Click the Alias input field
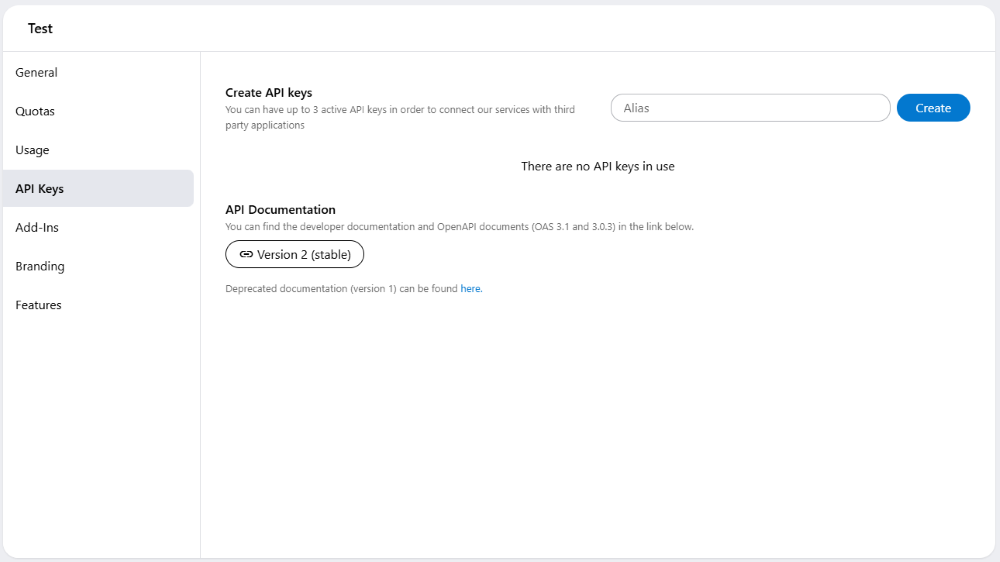Screen dimensions: 1000x562 pos(751,108)
